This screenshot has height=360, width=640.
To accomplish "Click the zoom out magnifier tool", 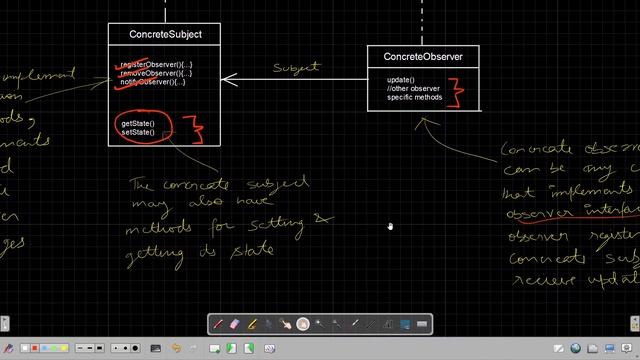I will [337, 324].
